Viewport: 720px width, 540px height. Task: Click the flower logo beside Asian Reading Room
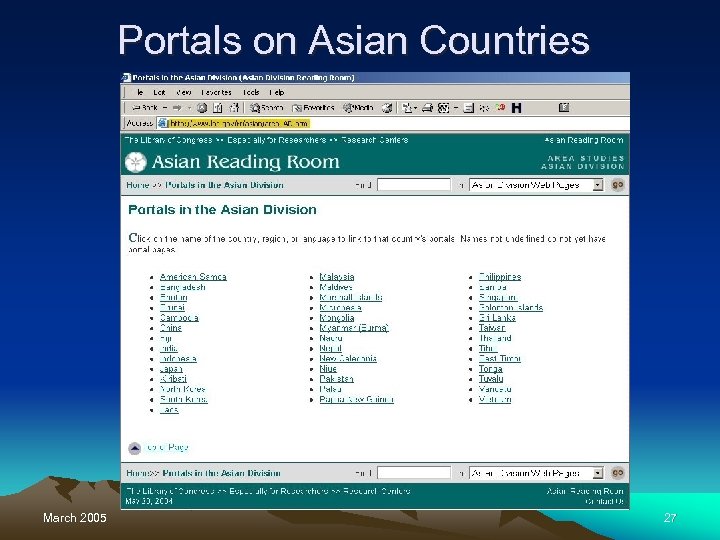[x=136, y=162]
